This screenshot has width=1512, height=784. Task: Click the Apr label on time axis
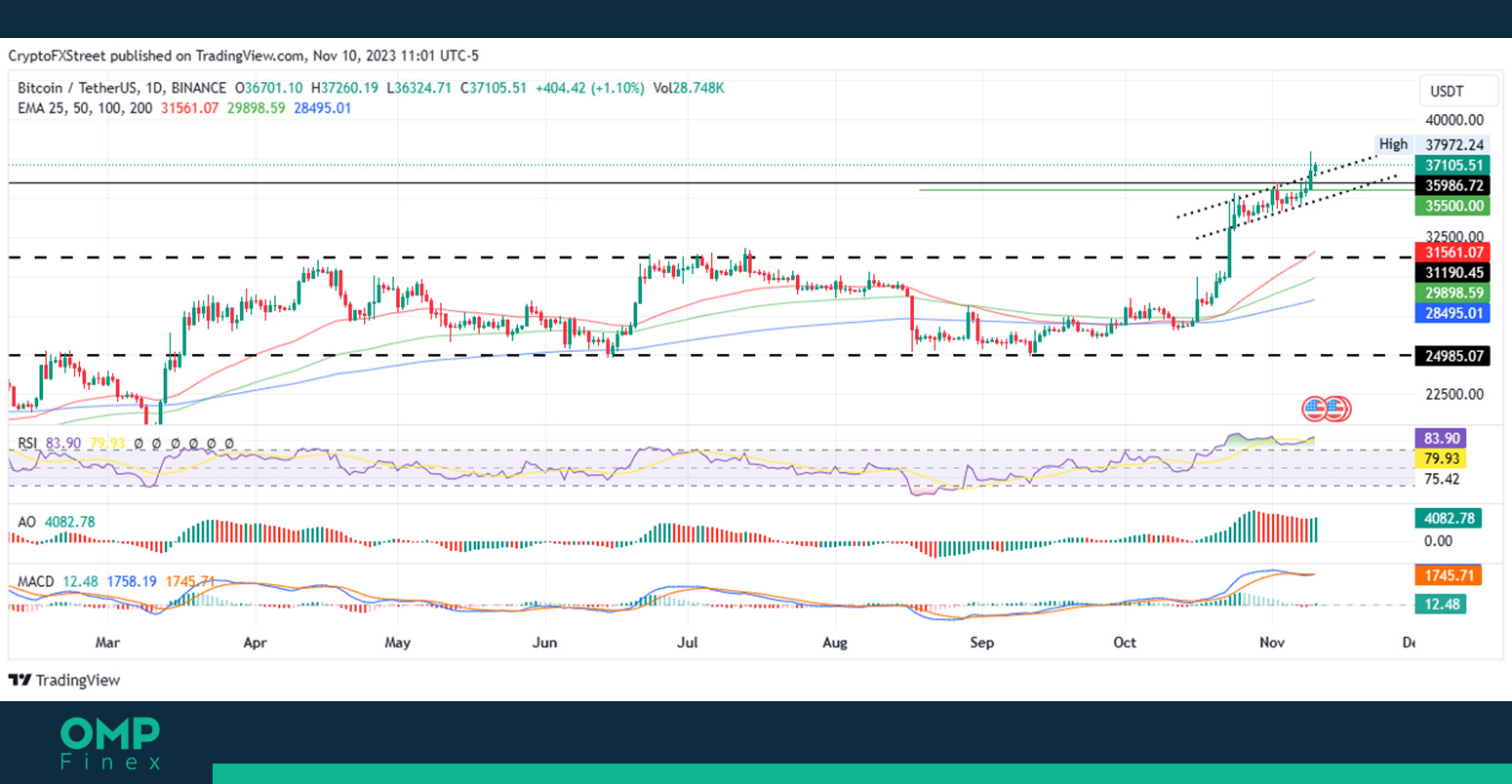255,643
